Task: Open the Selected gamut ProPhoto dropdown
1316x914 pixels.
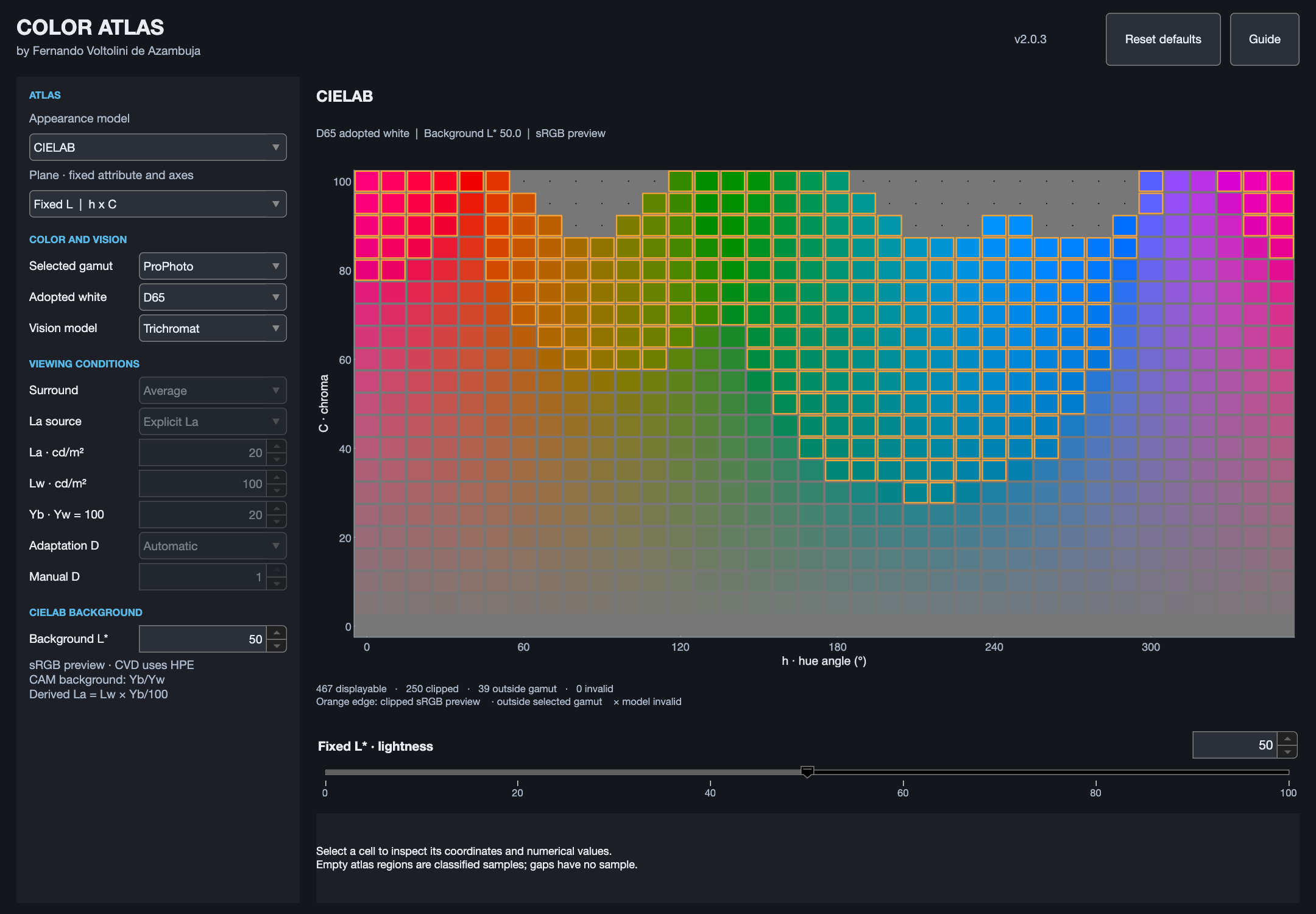Action: (213, 266)
